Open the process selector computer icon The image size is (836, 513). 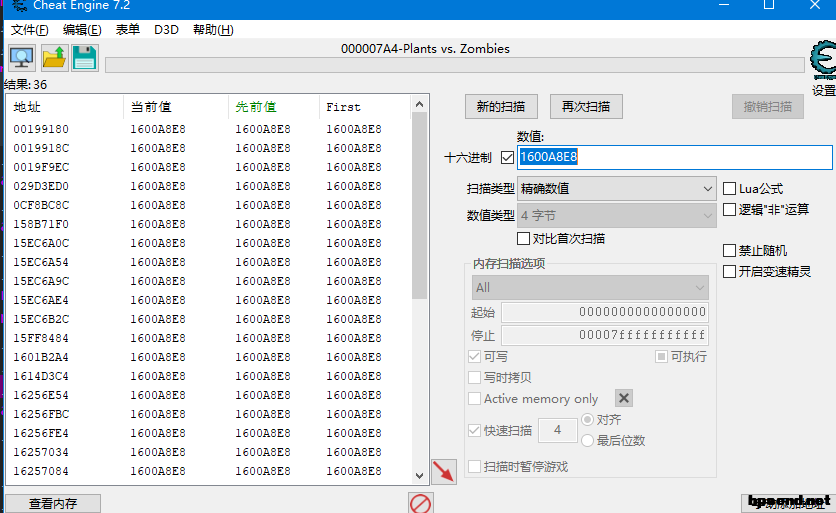click(22, 58)
